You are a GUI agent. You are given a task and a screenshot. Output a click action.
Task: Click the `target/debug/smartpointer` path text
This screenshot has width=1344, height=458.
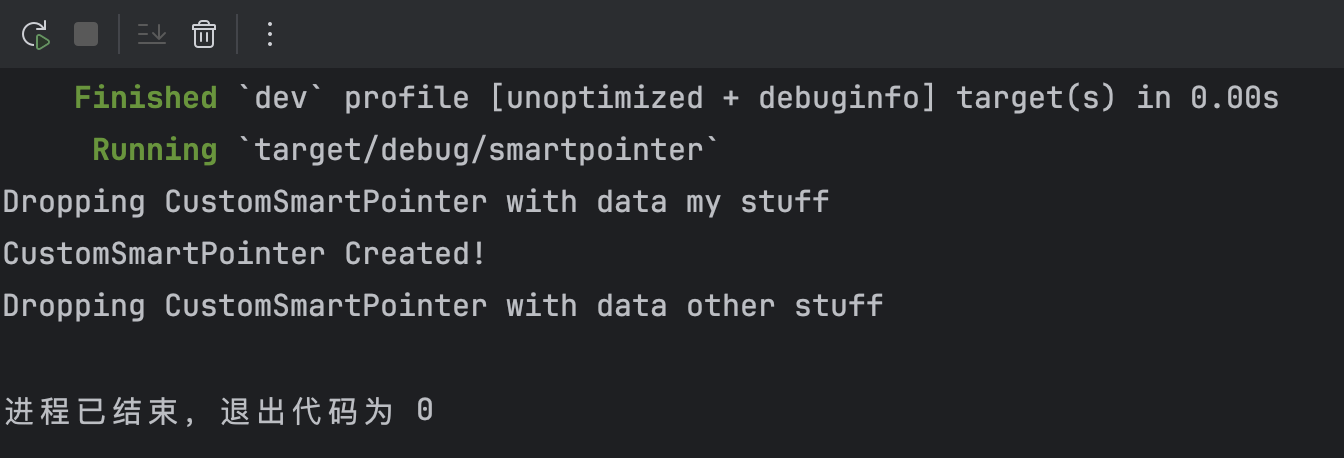click(x=477, y=150)
